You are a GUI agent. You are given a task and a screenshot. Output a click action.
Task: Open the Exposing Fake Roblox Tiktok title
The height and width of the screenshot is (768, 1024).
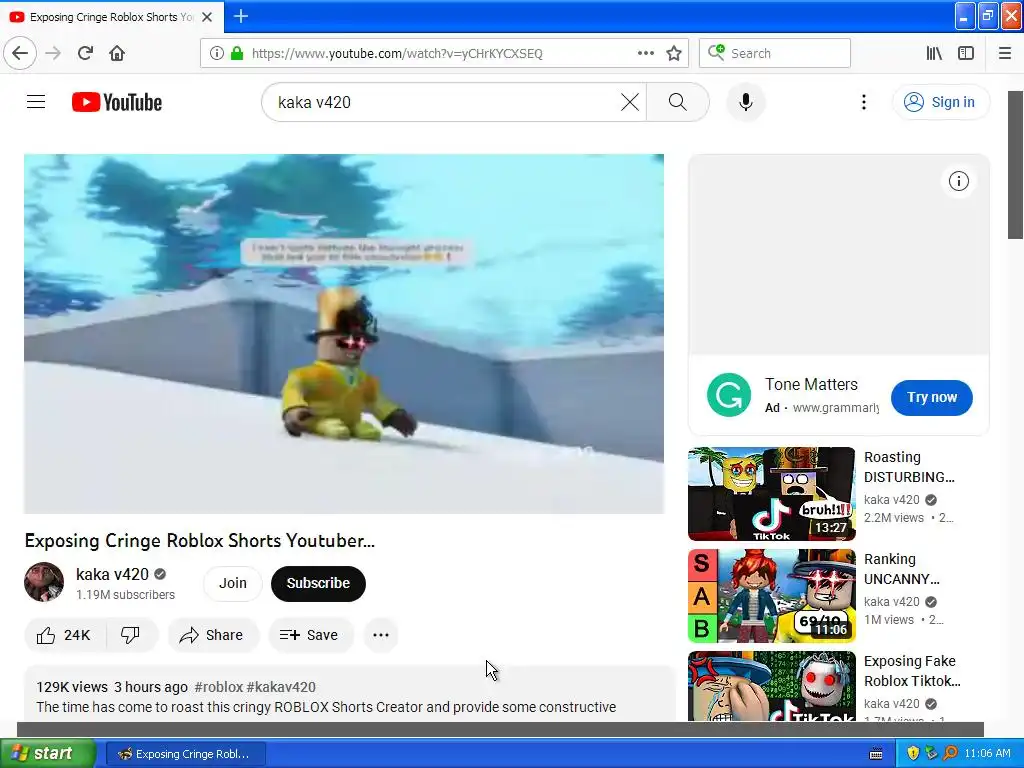[x=912, y=671]
